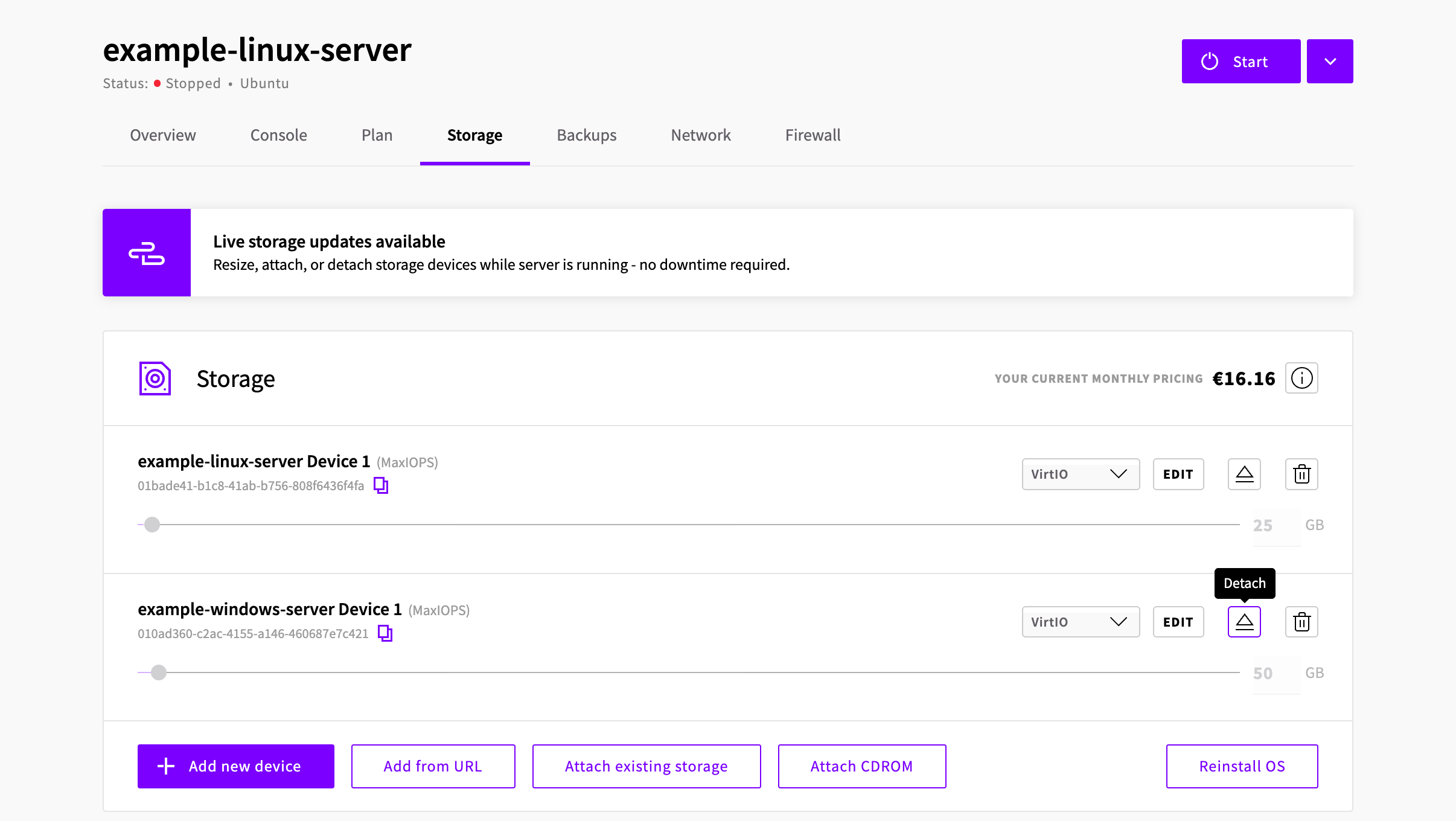Start the example-linux-server
Screen dimensions: 1456x821
coord(1241,61)
